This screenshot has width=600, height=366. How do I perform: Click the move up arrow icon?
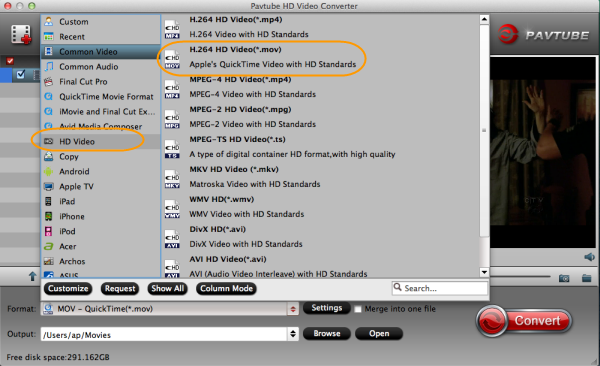click(33, 276)
